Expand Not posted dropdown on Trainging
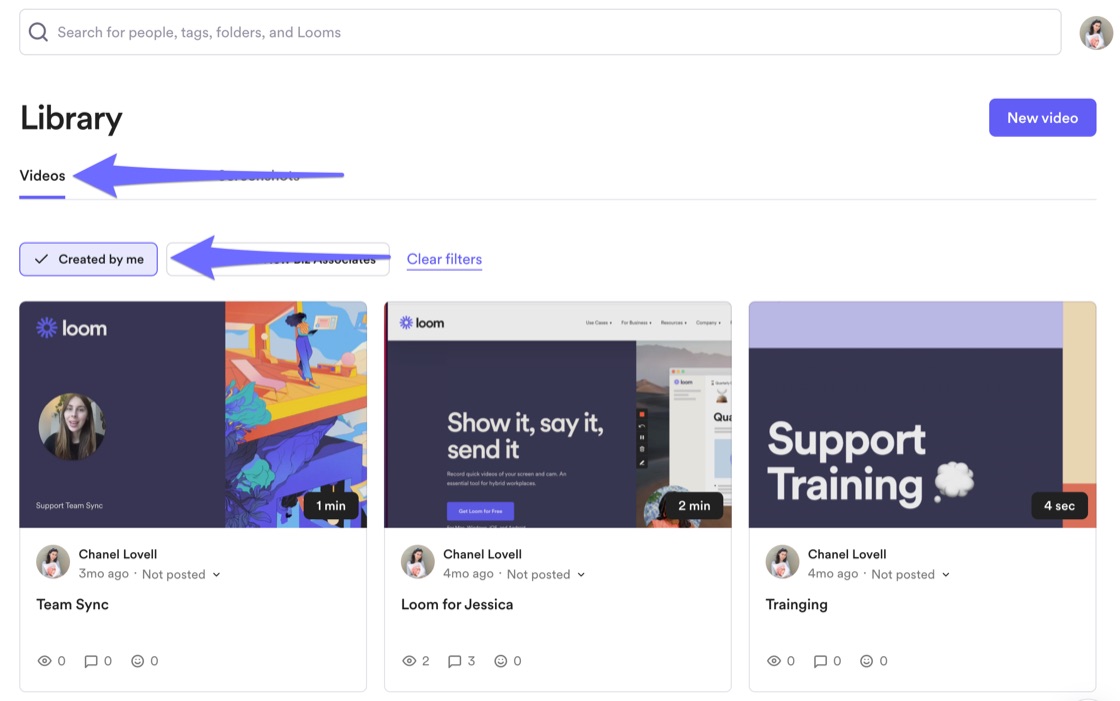The width and height of the screenshot is (1120, 701). pos(910,575)
